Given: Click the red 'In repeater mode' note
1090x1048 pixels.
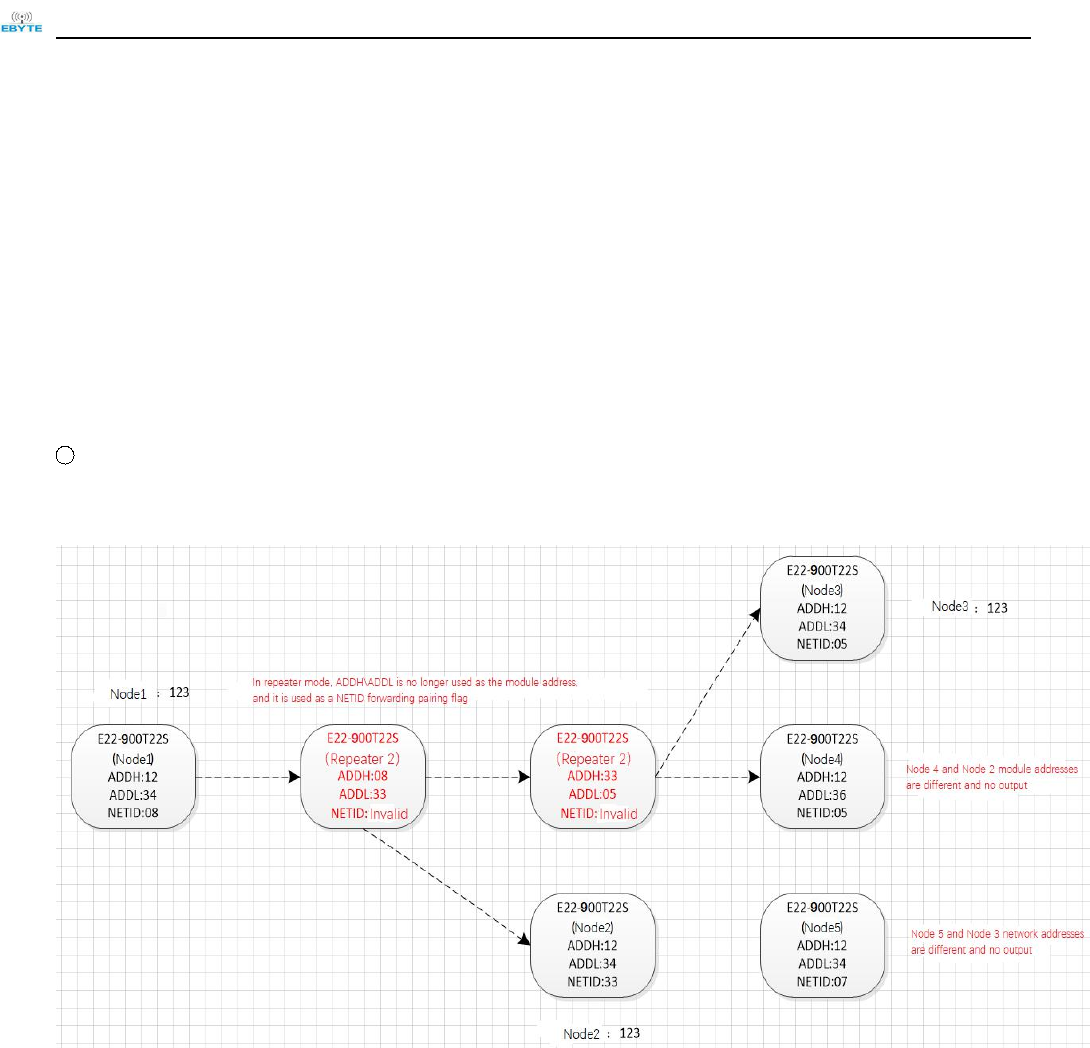Looking at the screenshot, I should click(415, 690).
